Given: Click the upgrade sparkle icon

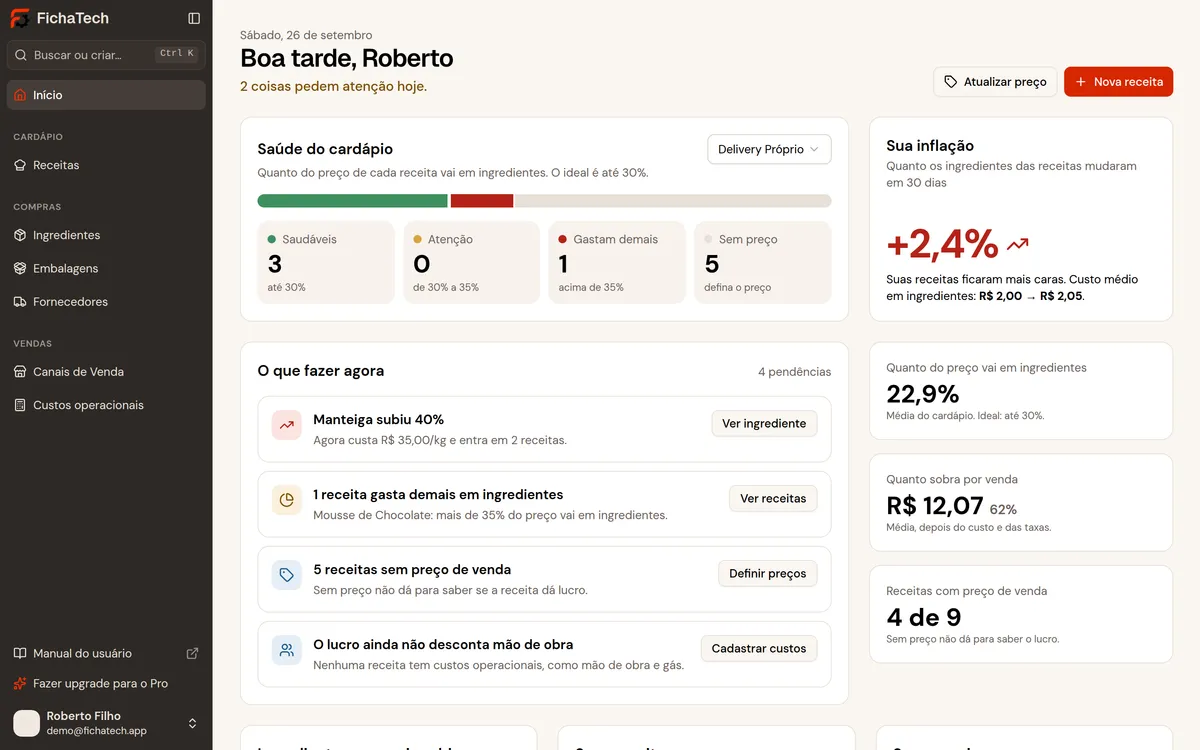Looking at the screenshot, I should point(20,684).
